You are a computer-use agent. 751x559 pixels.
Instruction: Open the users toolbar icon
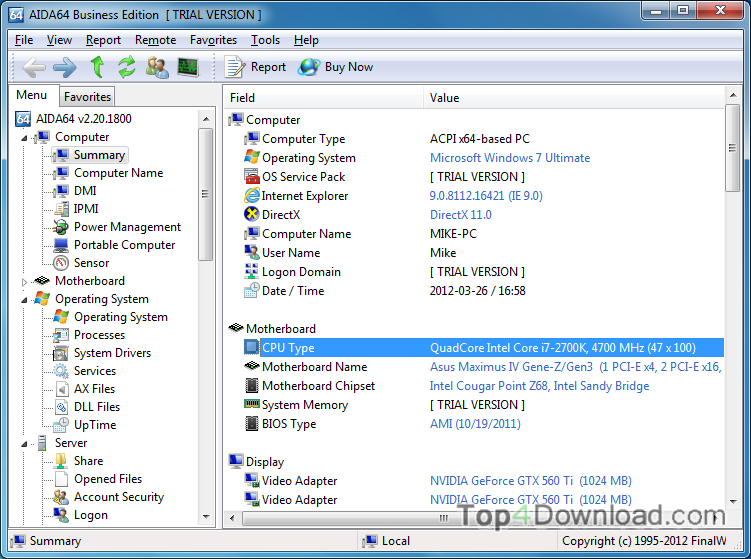[x=157, y=67]
